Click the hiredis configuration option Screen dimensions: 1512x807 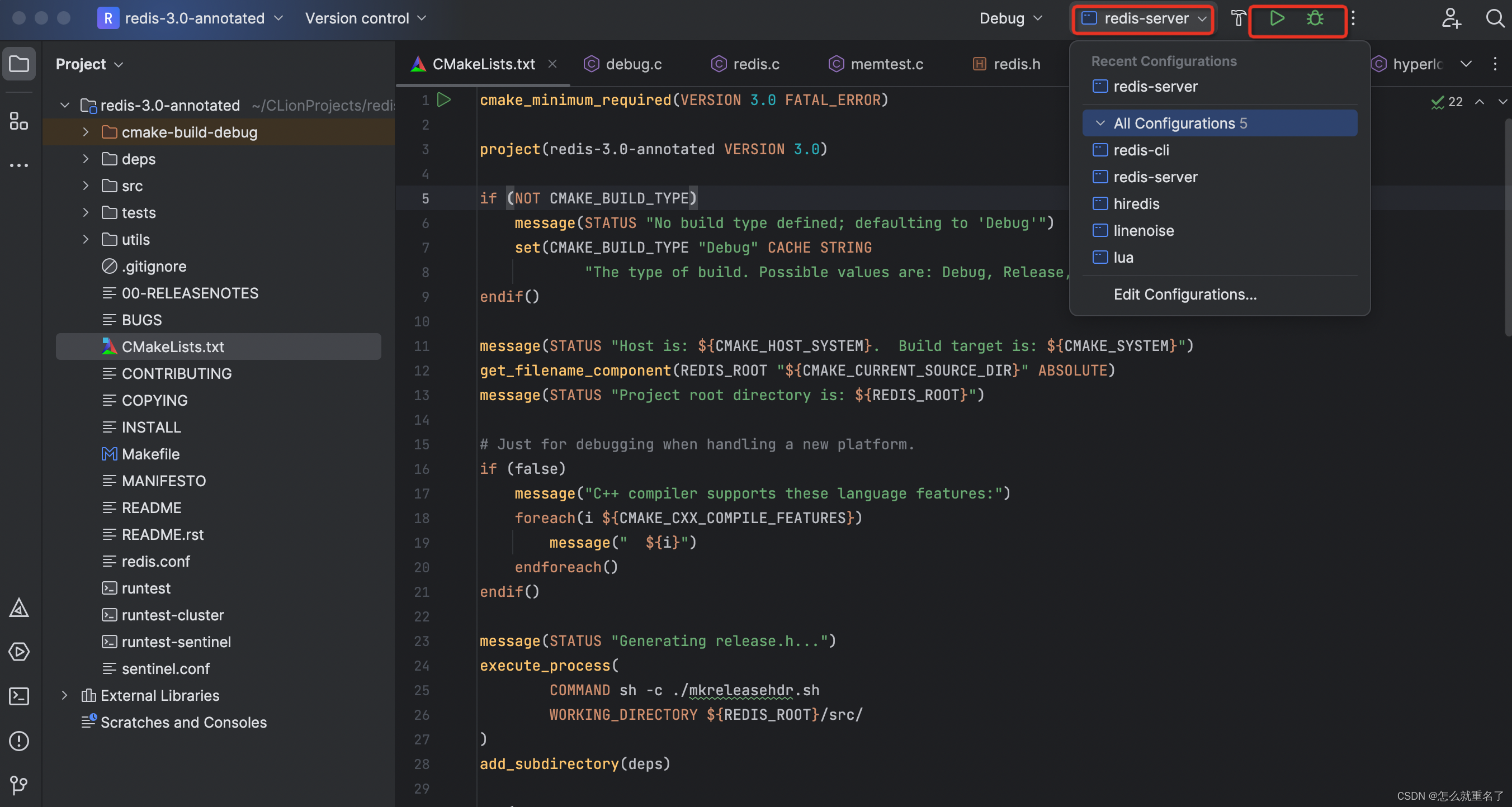pos(1137,203)
